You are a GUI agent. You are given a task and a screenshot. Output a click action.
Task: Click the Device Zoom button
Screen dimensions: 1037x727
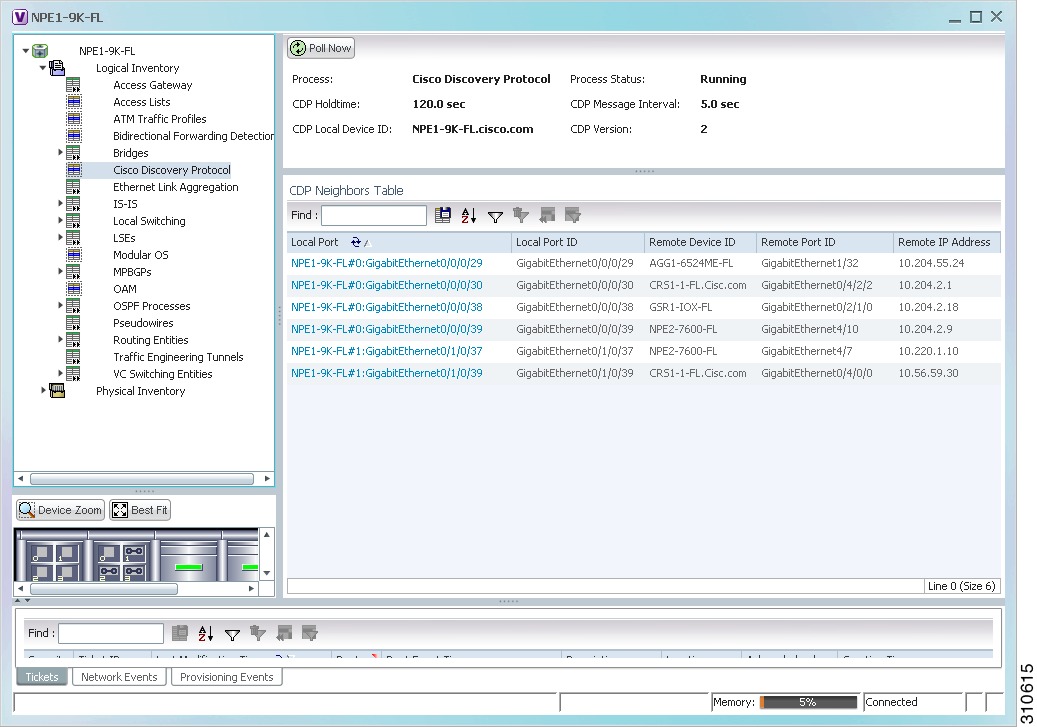[x=60, y=510]
